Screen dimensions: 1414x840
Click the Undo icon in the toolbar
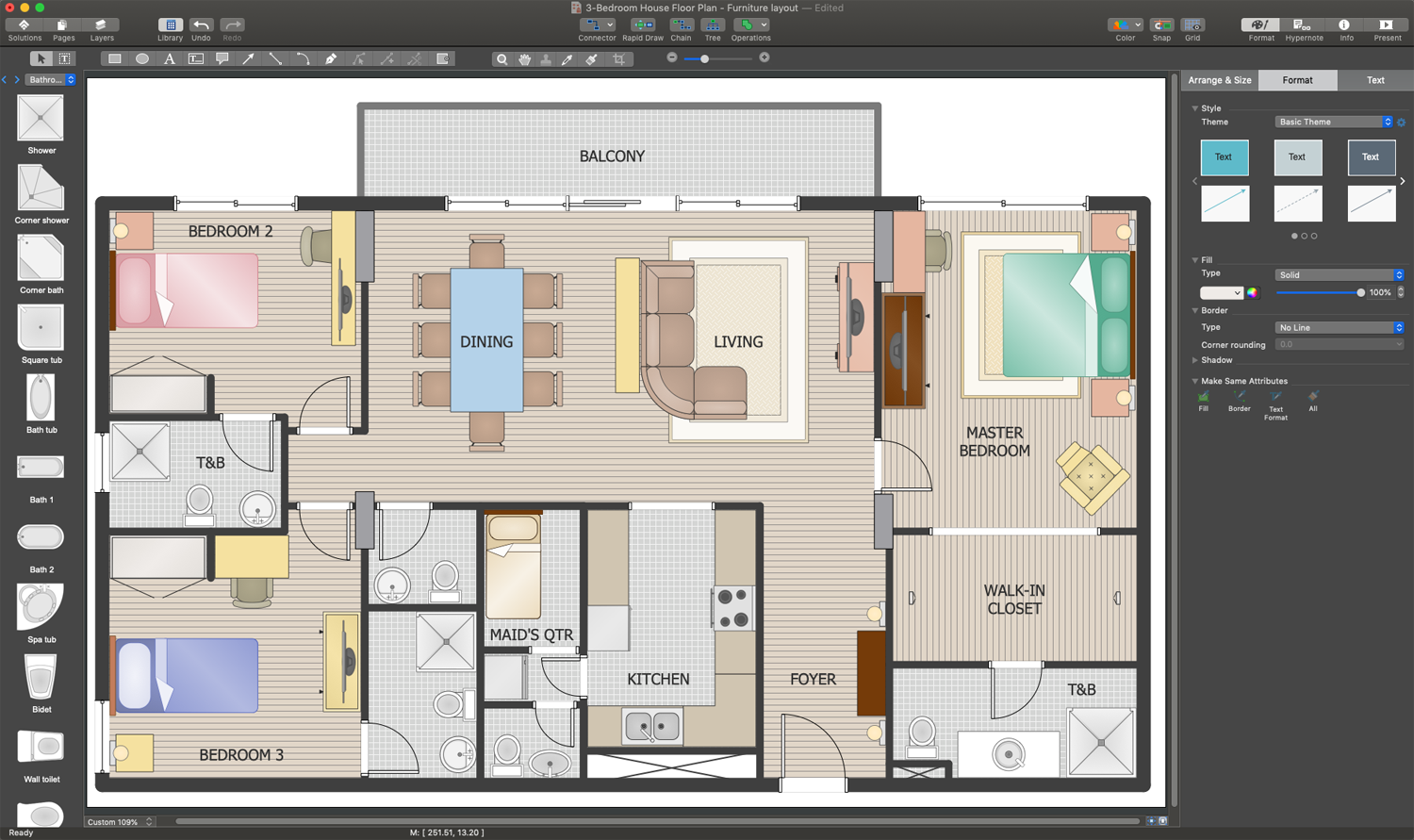click(x=201, y=25)
